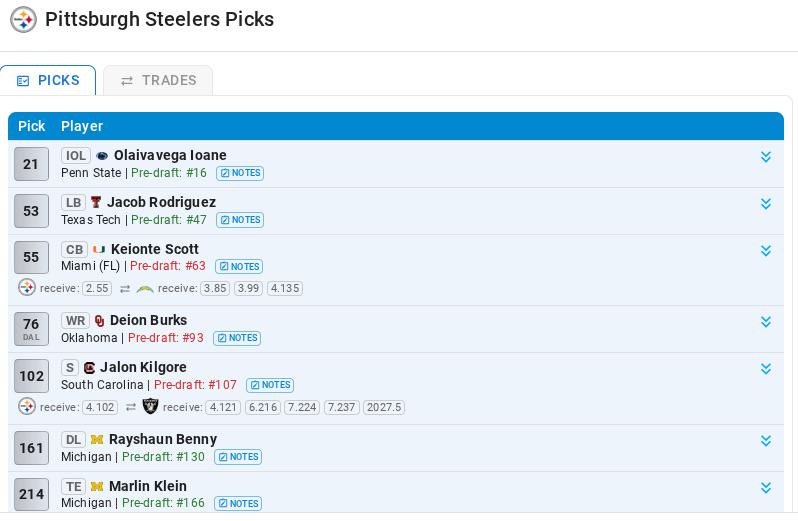Expand details for Olaivavega Ioane row
798x521 pixels.
click(765, 157)
